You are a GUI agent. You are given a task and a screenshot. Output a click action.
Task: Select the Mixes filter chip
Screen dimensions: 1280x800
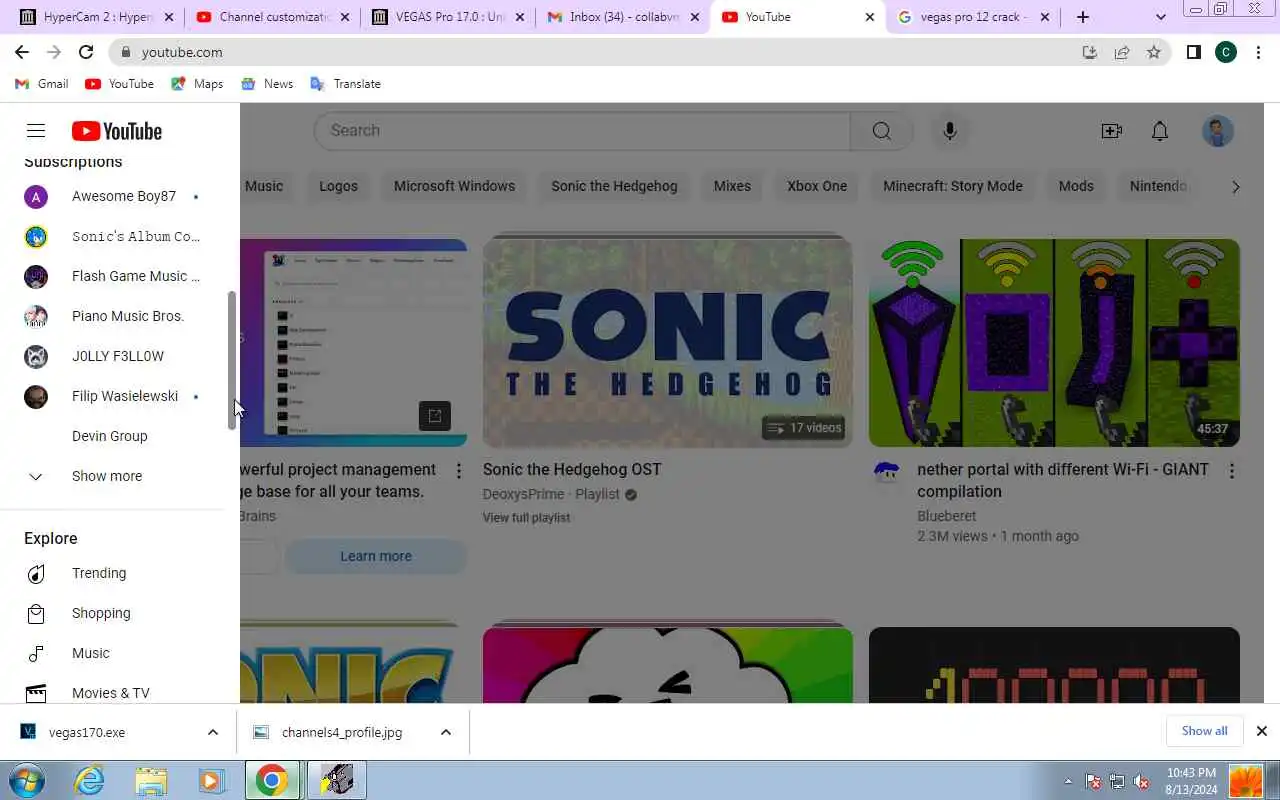click(x=732, y=186)
